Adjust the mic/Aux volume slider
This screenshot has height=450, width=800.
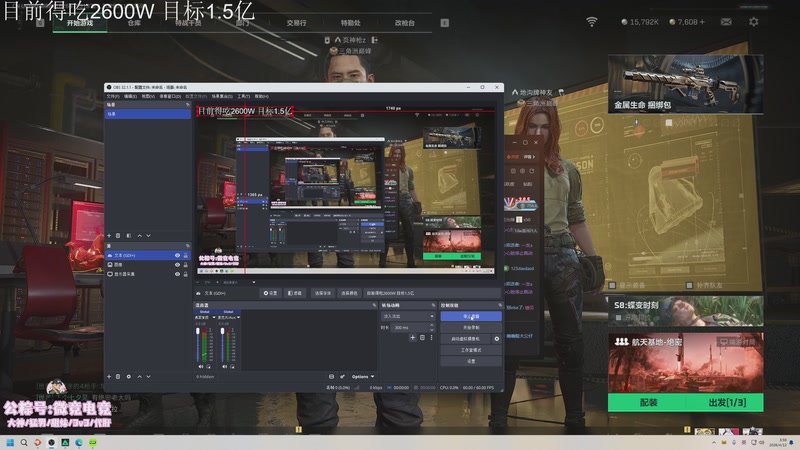222,344
